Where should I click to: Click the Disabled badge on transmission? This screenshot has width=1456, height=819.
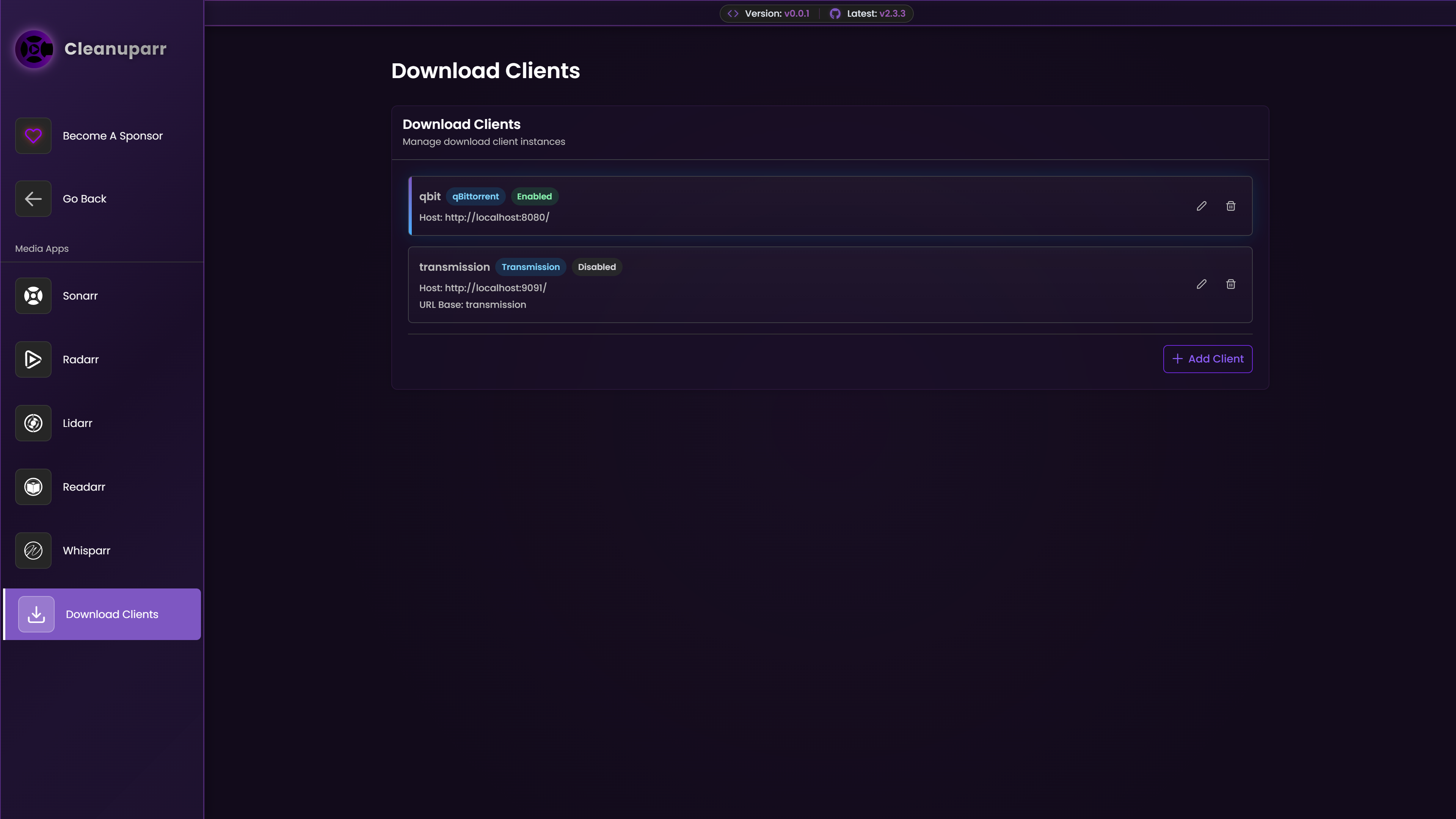(596, 267)
